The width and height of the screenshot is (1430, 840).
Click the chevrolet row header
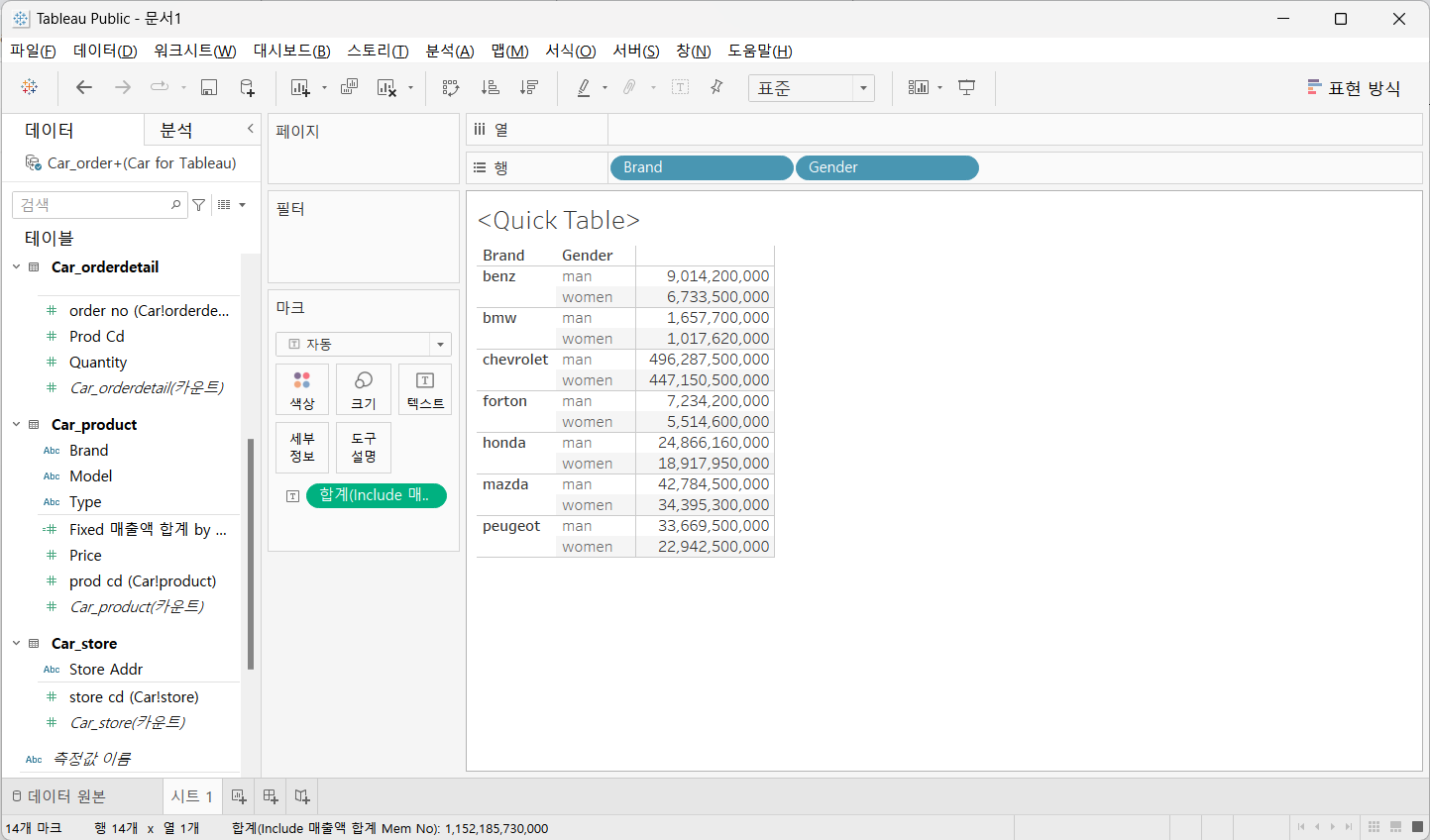pos(515,360)
